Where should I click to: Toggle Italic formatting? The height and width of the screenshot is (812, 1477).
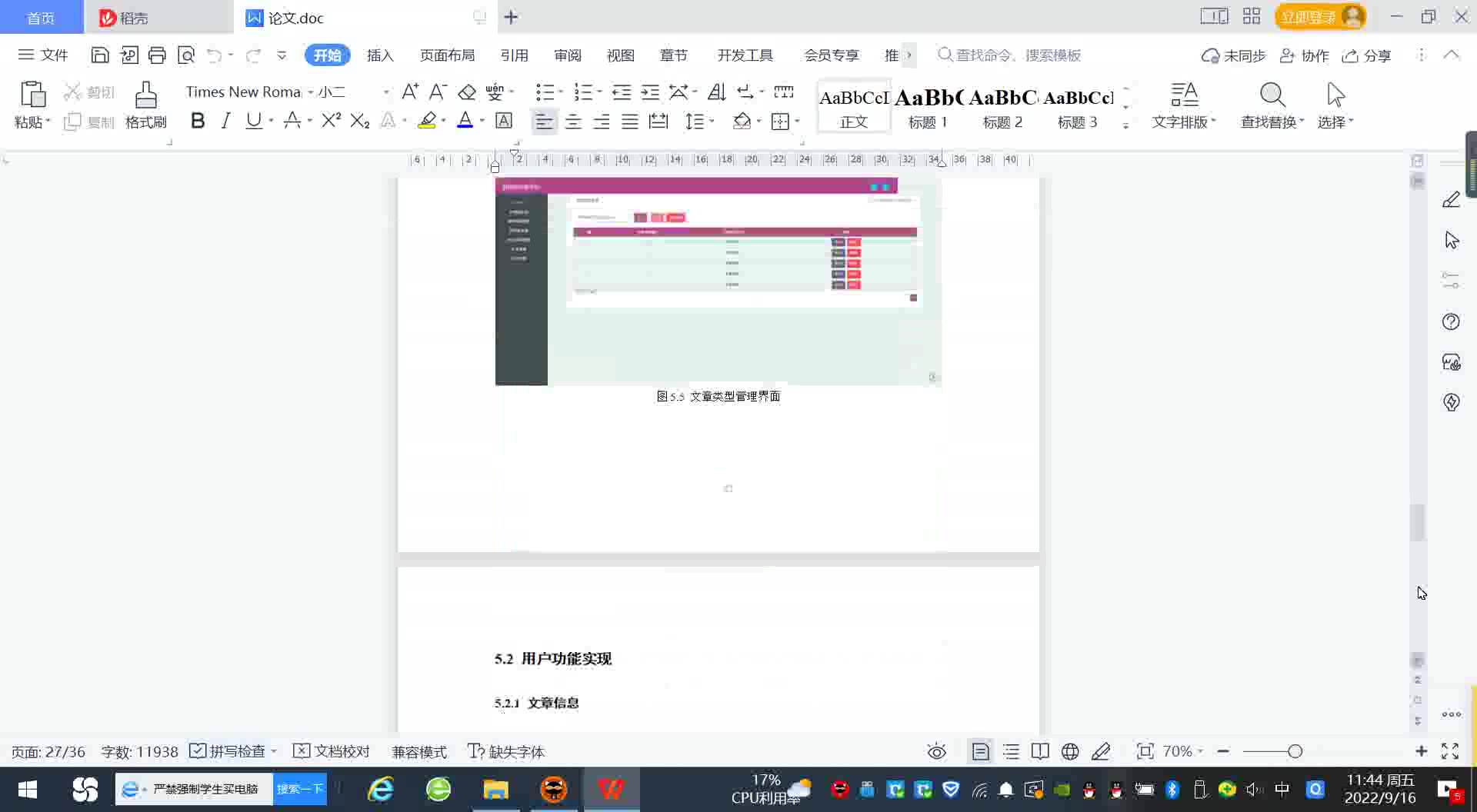(x=225, y=121)
